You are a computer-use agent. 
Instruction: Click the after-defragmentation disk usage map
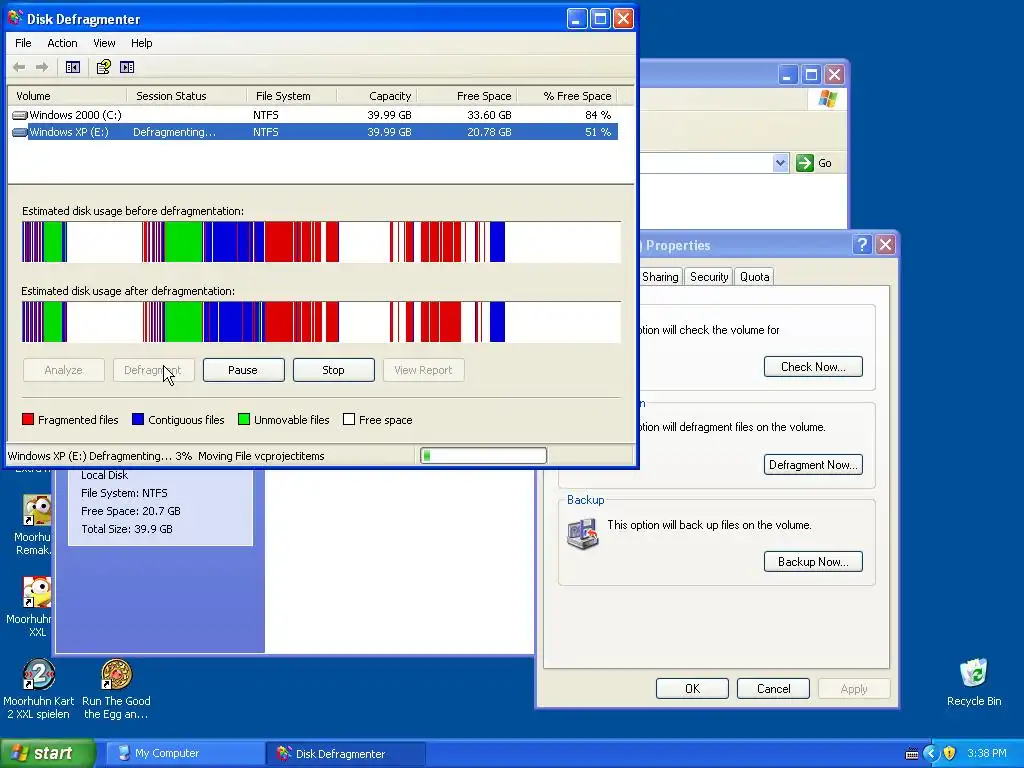tap(321, 322)
